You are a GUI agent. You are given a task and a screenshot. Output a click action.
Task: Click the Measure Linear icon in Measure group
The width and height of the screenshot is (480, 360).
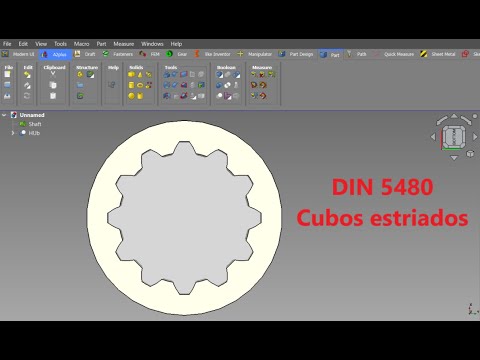click(x=254, y=75)
